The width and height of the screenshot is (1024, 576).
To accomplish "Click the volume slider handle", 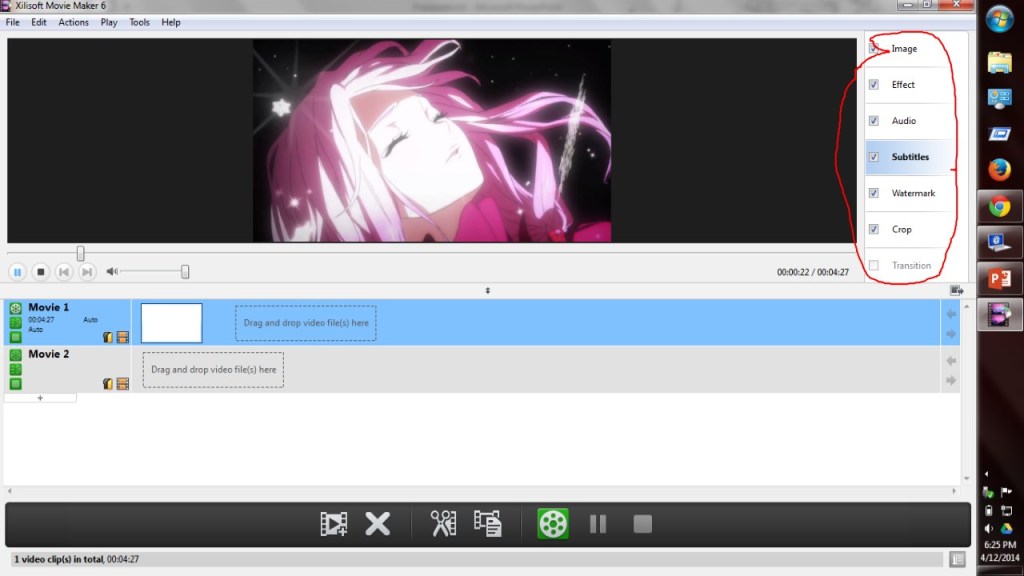I will pyautogui.click(x=185, y=272).
